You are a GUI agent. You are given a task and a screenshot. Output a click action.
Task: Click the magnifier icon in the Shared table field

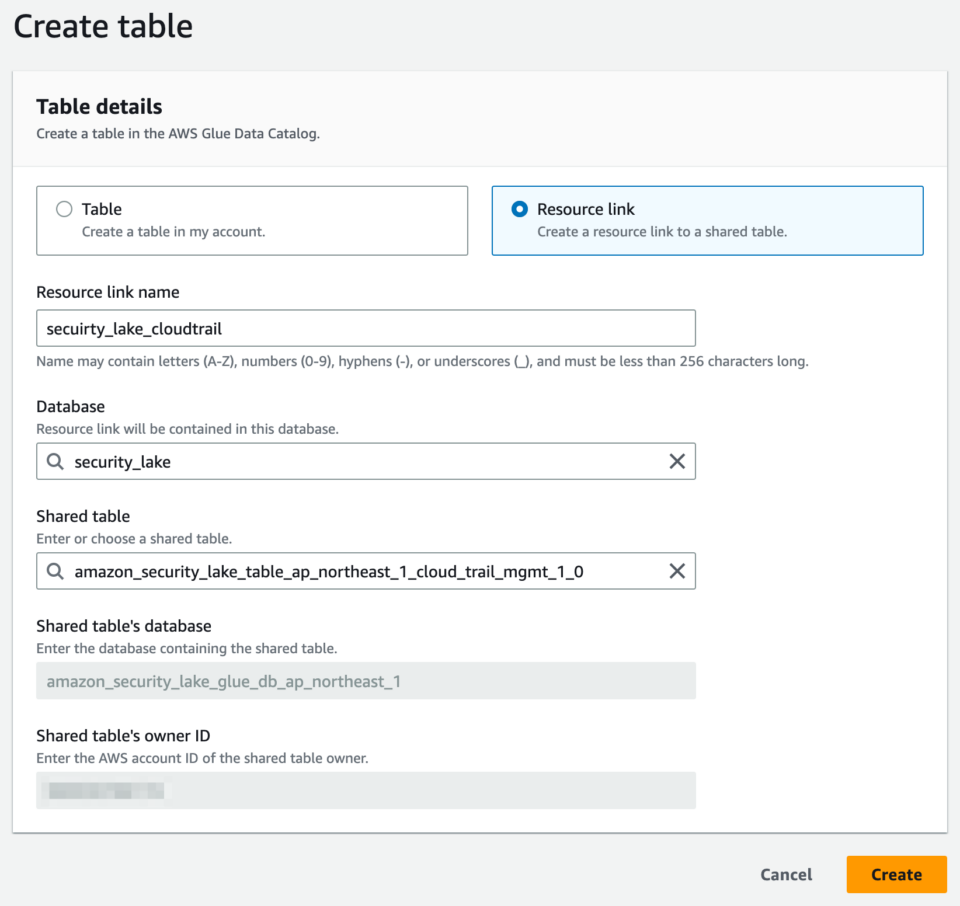pyautogui.click(x=54, y=571)
